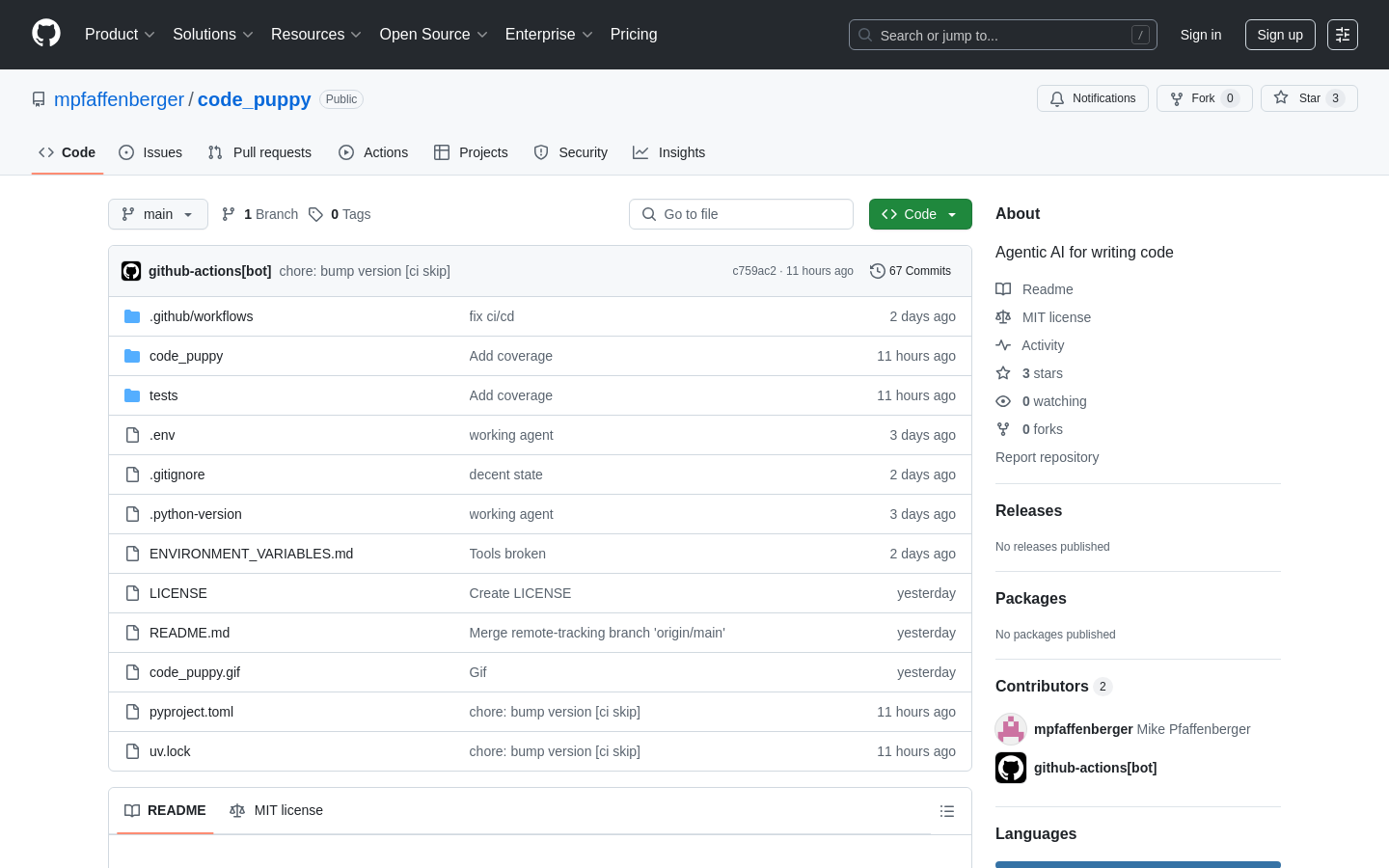Click the github-actions[bot] contributor avatar

point(1011,768)
